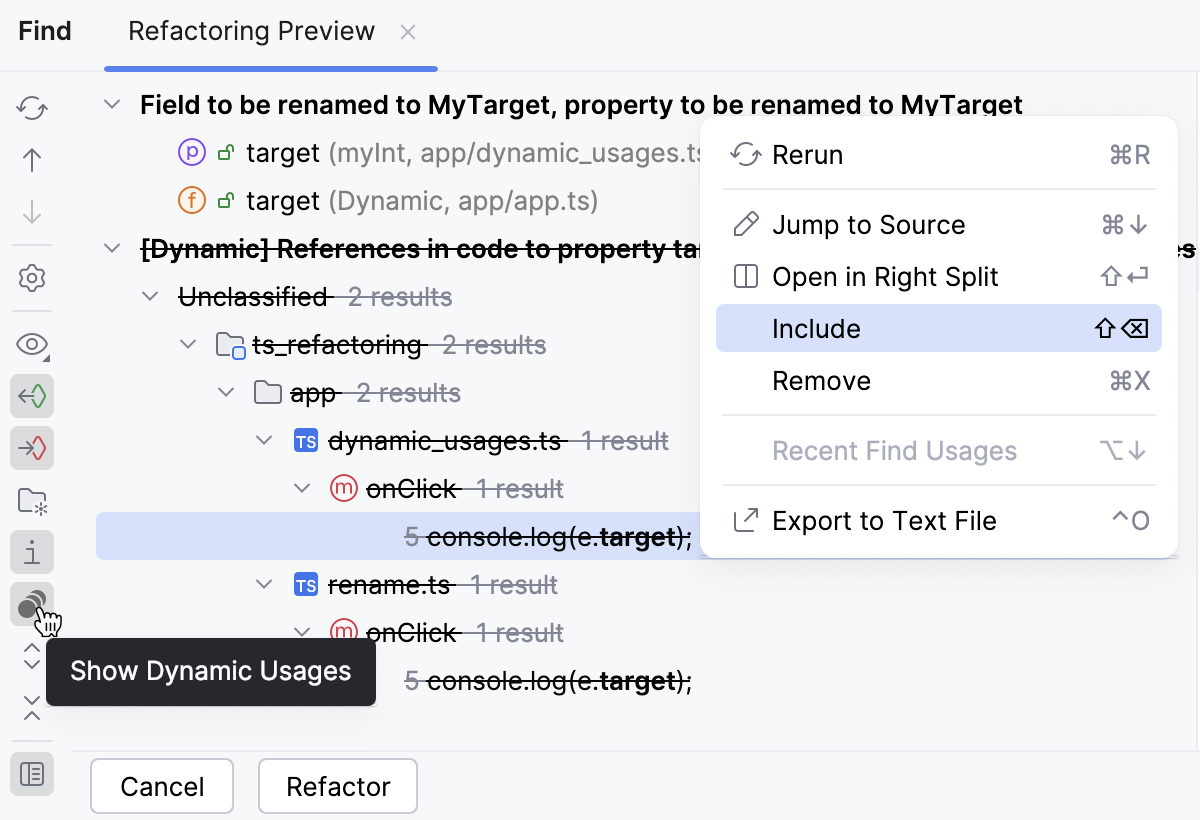Select Export to Text File menu entry

(884, 520)
